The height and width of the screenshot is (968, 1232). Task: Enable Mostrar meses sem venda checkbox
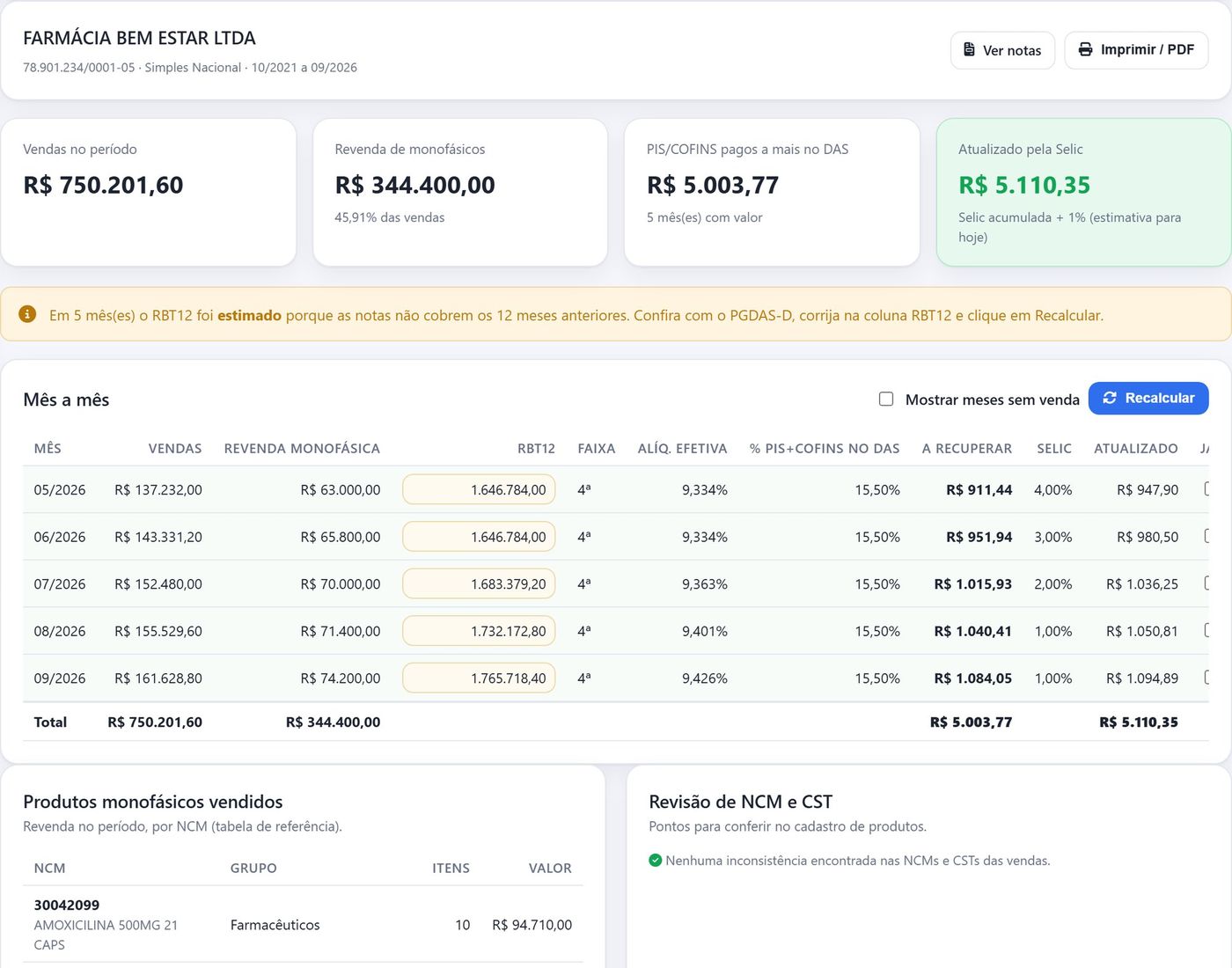coord(886,399)
